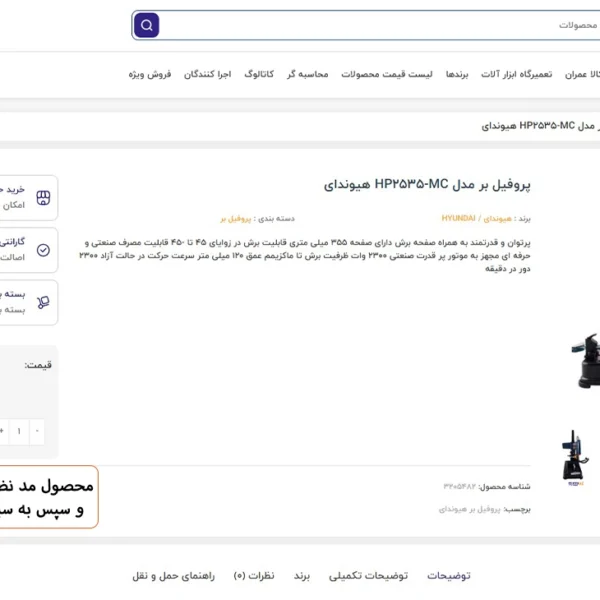Click the guarantee checkmark badge icon
Screen dimensions: 600x600
[43, 250]
